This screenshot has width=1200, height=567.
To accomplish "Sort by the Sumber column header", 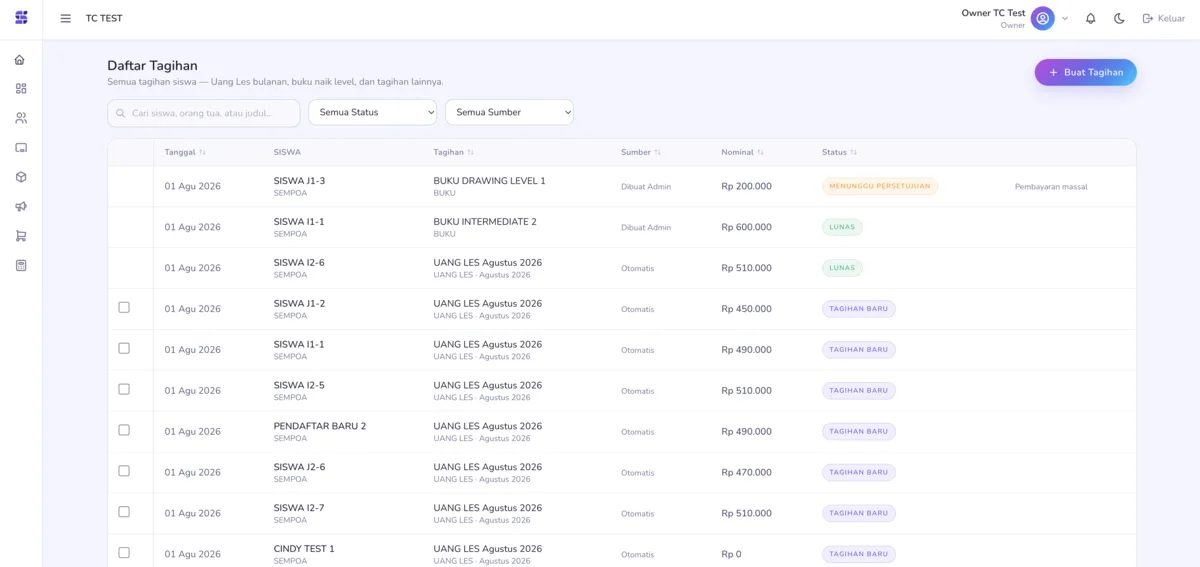I will pos(641,152).
